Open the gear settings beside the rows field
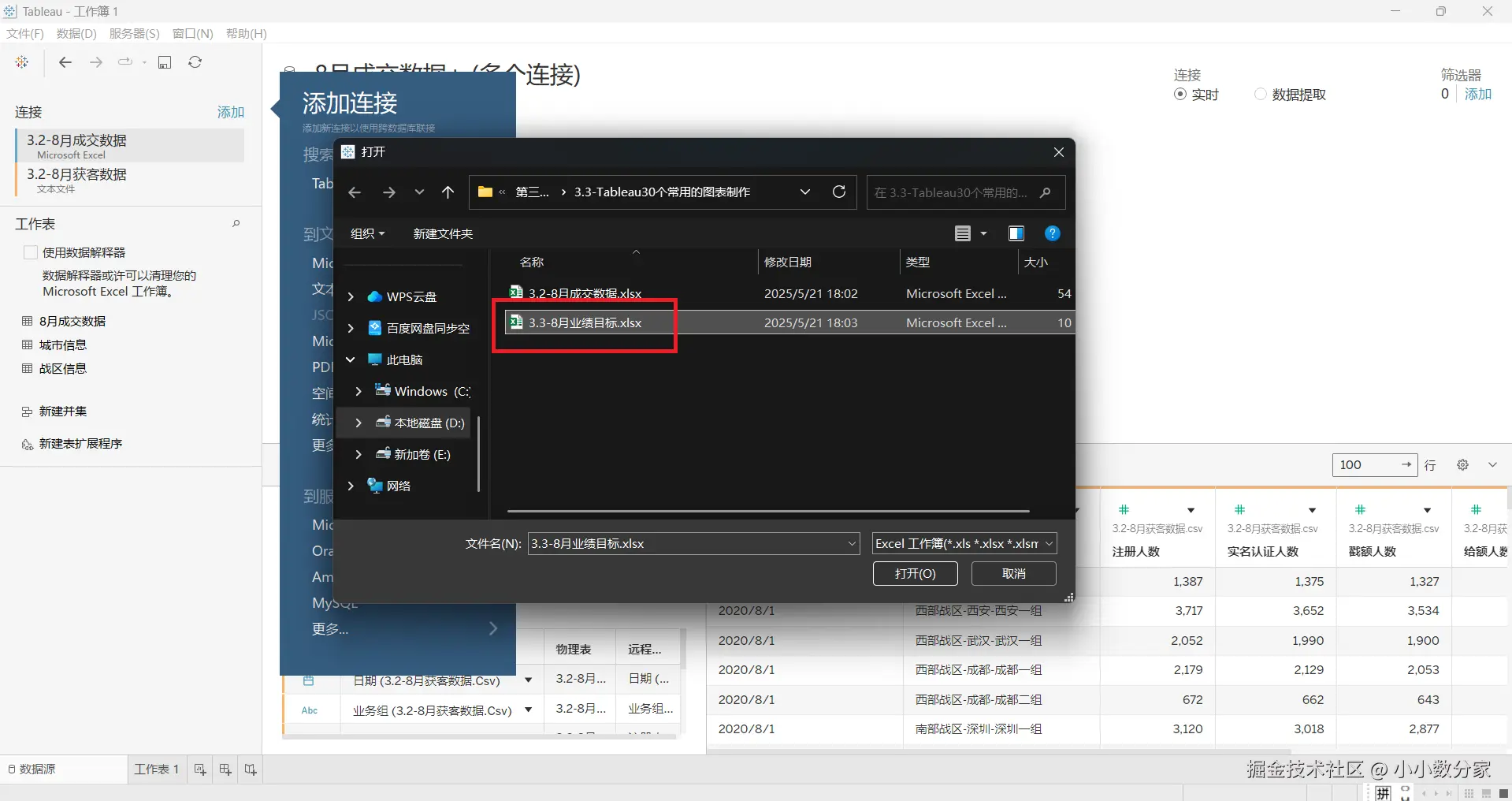Image resolution: width=1512 pixels, height=801 pixels. (1462, 465)
